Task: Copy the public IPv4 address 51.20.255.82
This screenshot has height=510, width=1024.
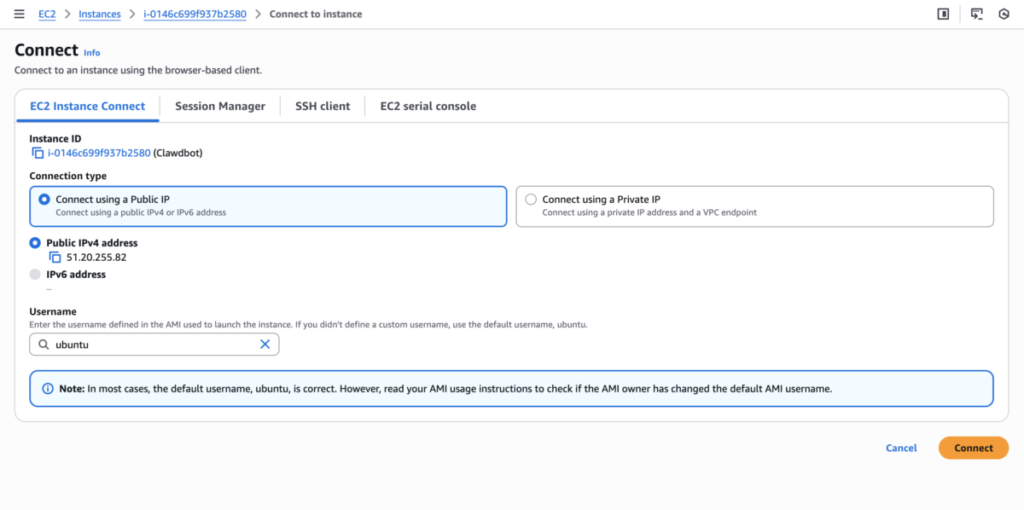Action: tap(56, 257)
